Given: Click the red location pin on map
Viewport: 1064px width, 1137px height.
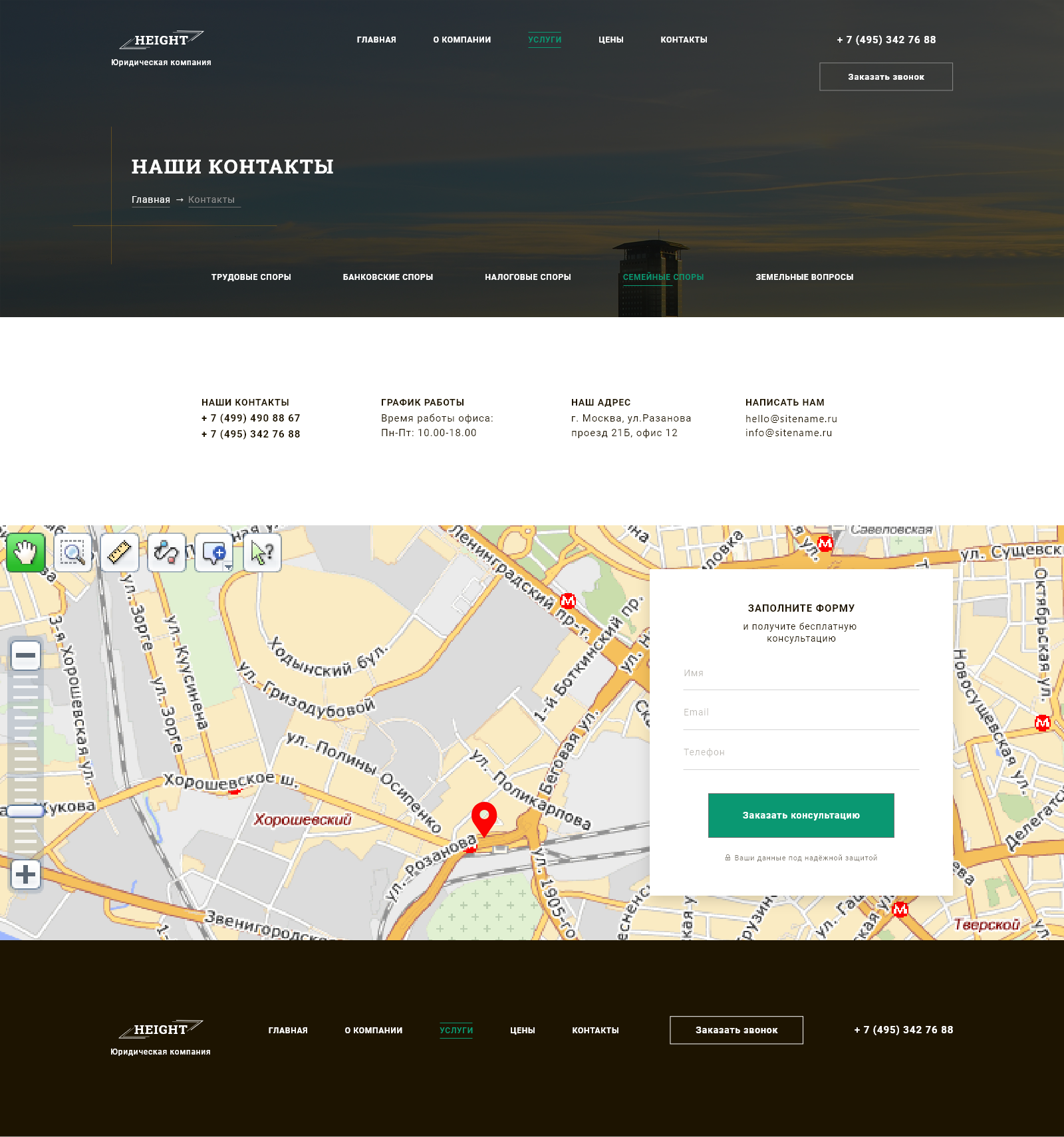Looking at the screenshot, I should (484, 819).
